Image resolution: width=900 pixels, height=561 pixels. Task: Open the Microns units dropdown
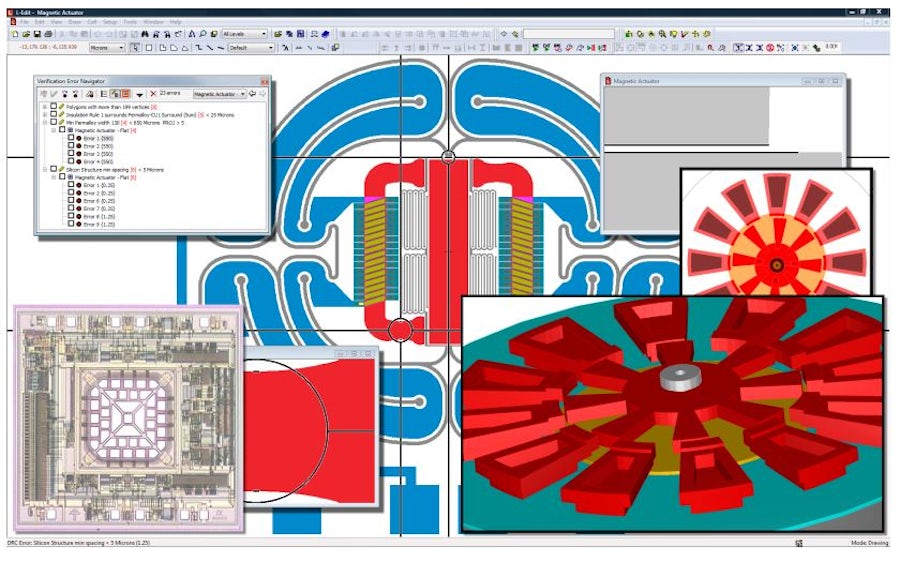click(107, 48)
